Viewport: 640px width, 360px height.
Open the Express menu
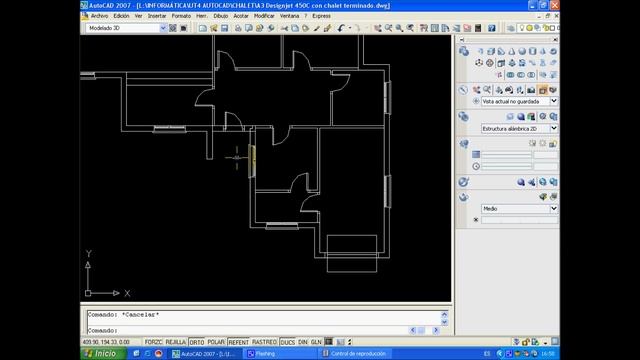point(321,16)
